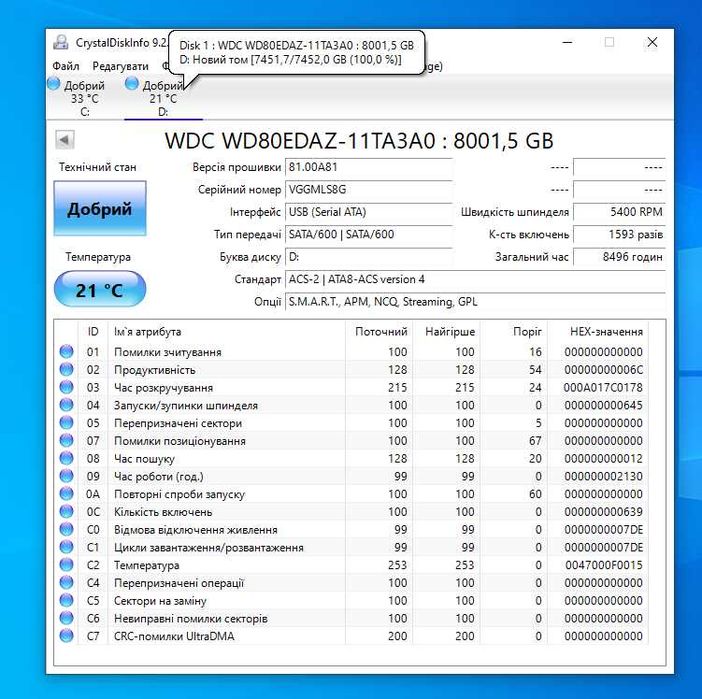Select the CRC-помилки UltraDMA attribute name
702x699 pixels.
click(x=174, y=636)
